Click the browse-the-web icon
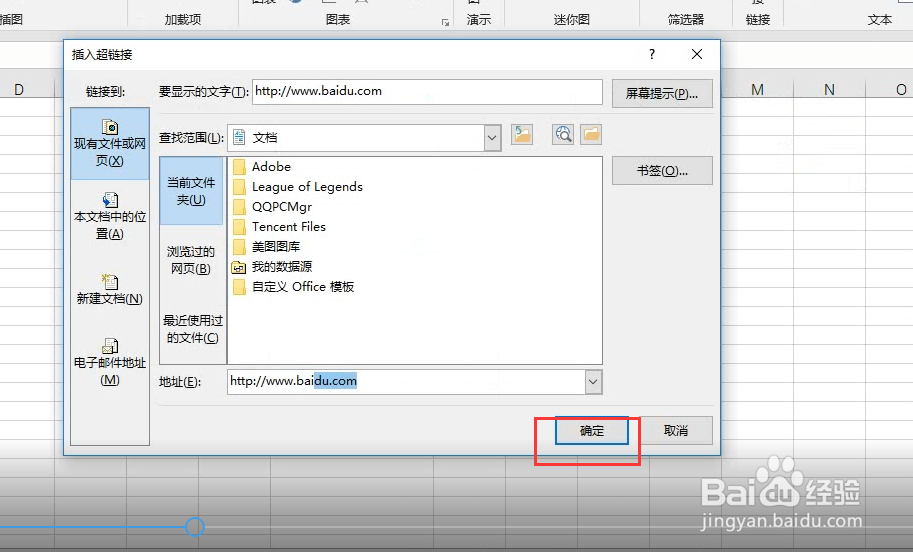This screenshot has height=552, width=913. (x=563, y=135)
